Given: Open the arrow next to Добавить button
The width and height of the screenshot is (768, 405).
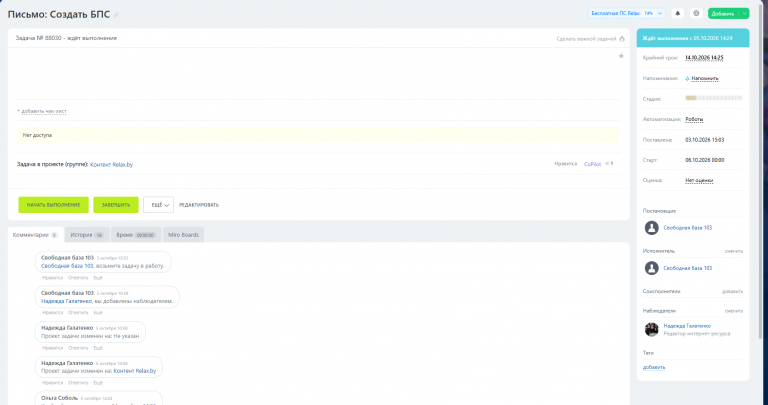Looking at the screenshot, I should [x=744, y=13].
